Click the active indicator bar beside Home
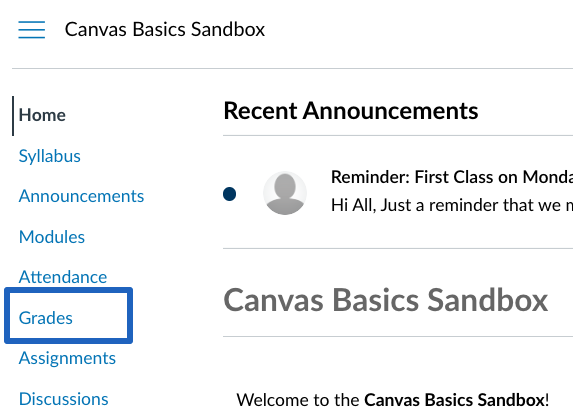This screenshot has width=573, height=420. 13,116
